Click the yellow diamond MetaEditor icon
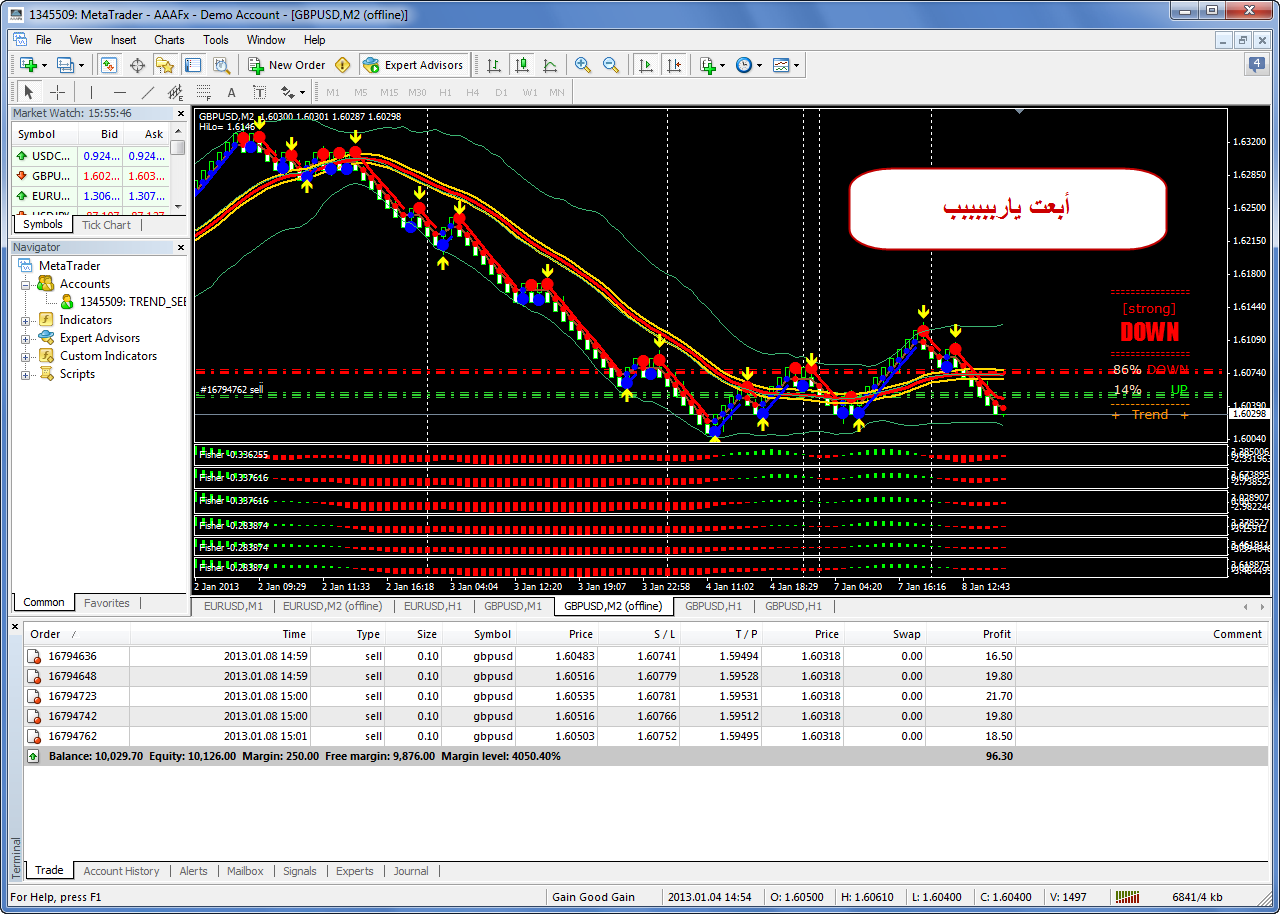This screenshot has height=914, width=1280. 343,65
